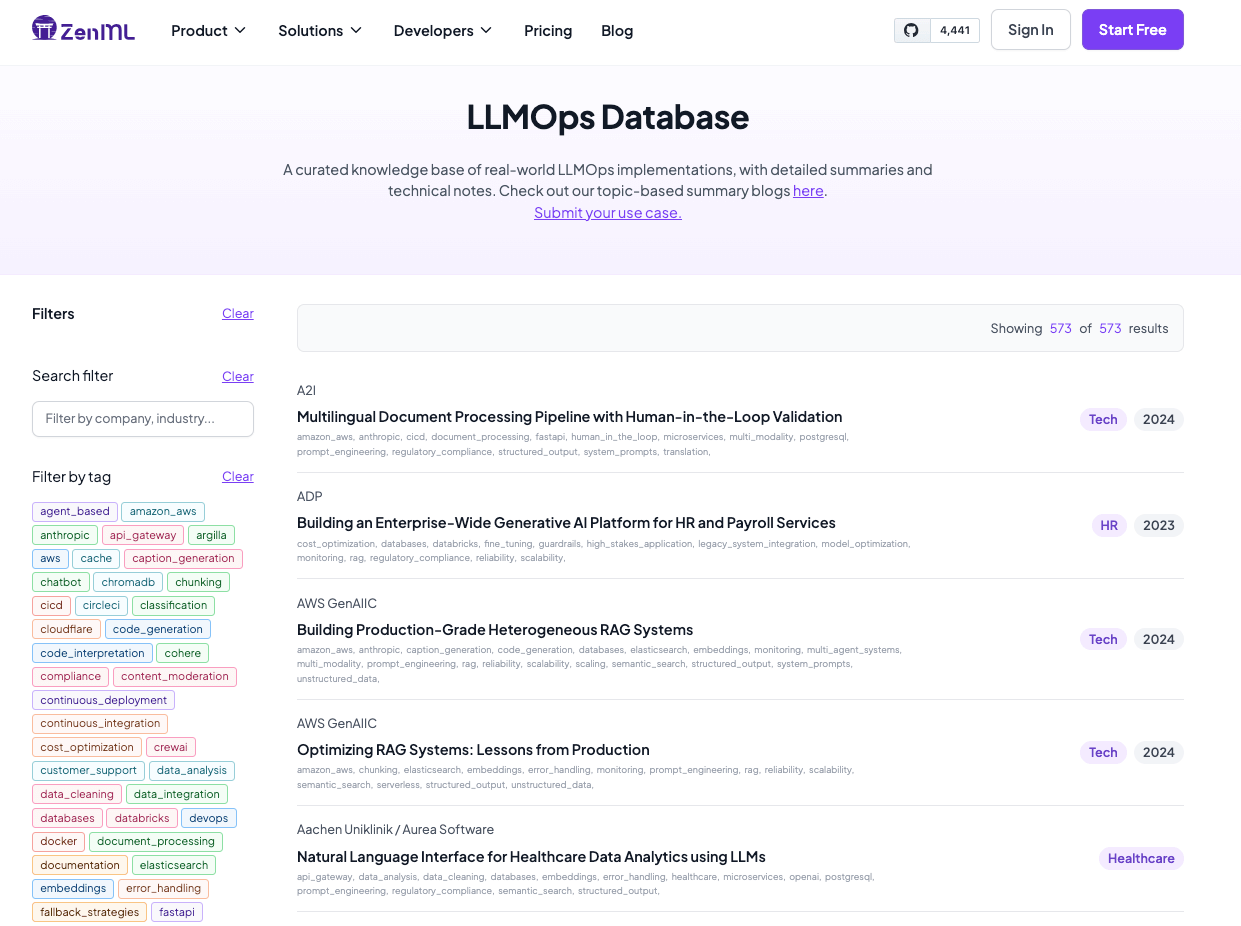Open the Multilingual Document Processing Pipeline case
This screenshot has height=926, width=1241.
569,417
